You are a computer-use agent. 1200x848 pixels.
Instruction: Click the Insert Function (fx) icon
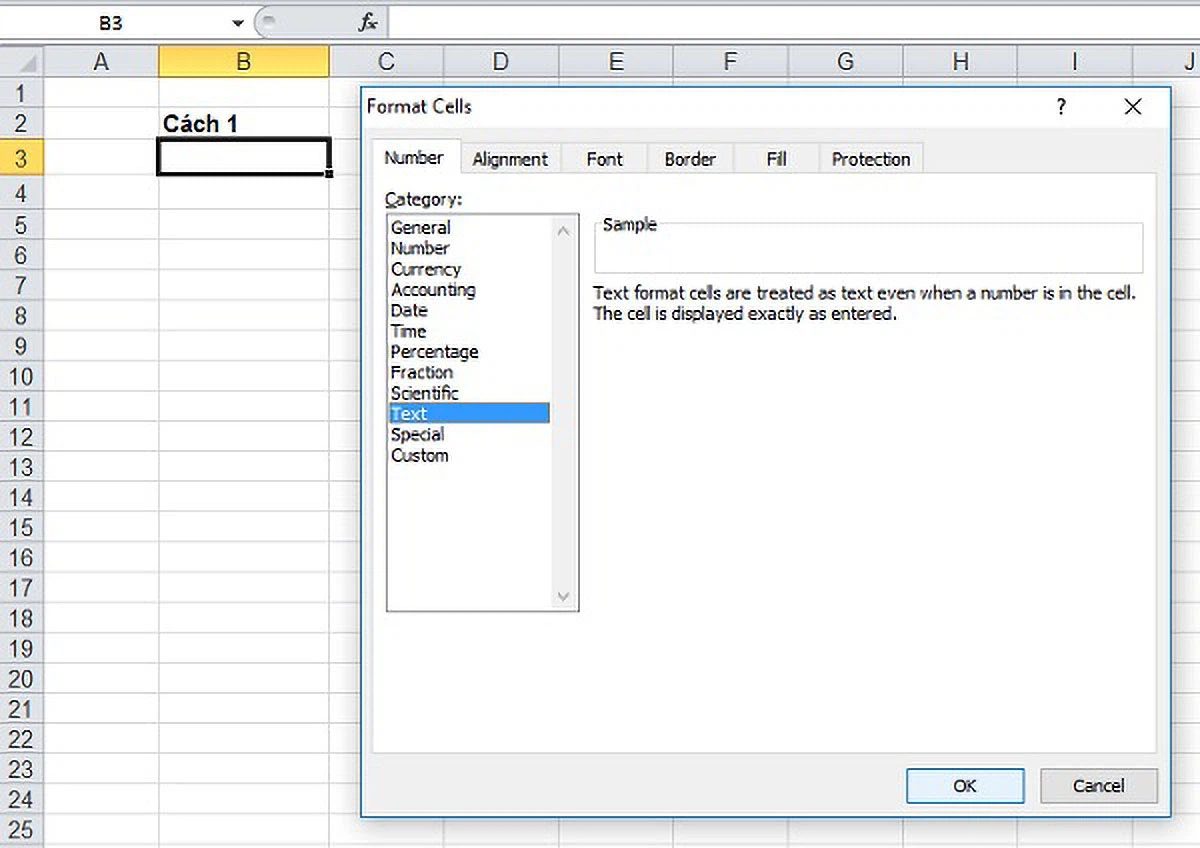click(366, 20)
